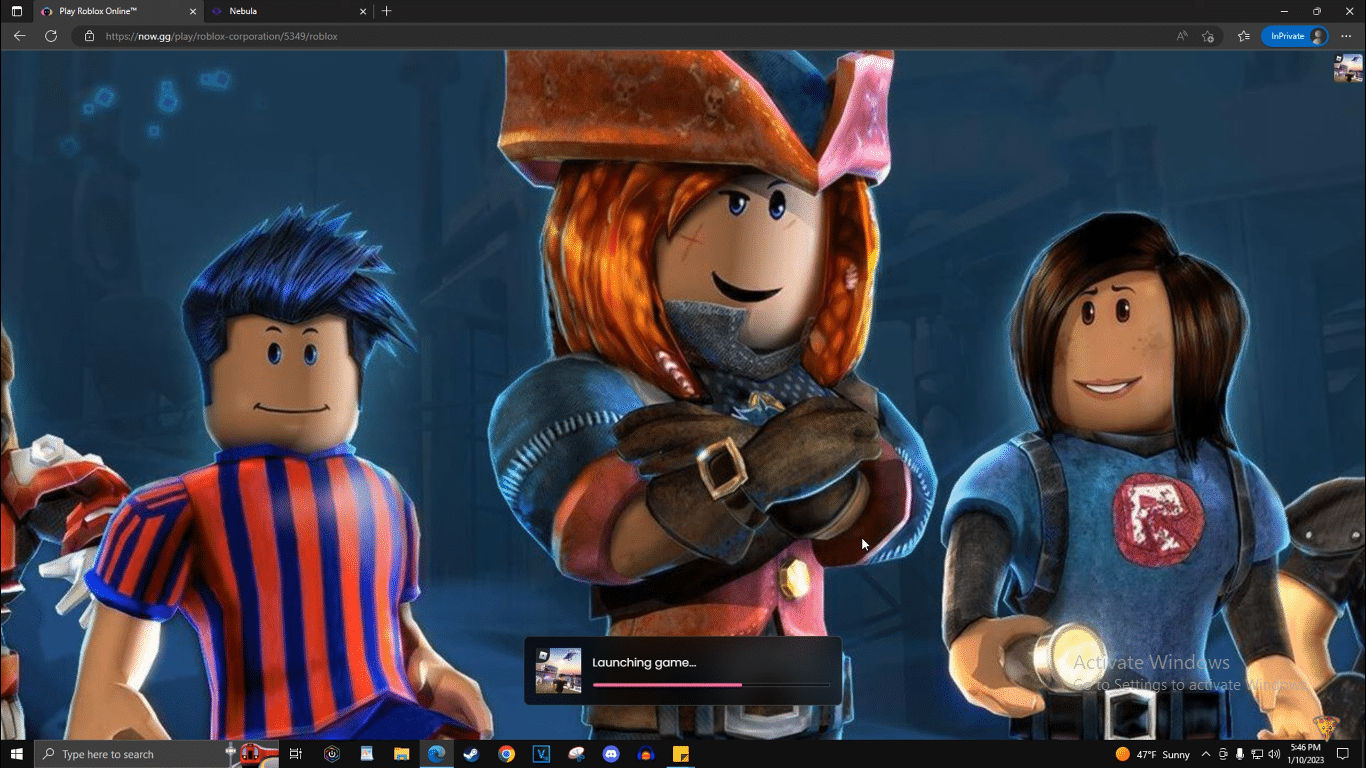Select the Play Roblox Online tab
The image size is (1366, 768).
pos(100,11)
